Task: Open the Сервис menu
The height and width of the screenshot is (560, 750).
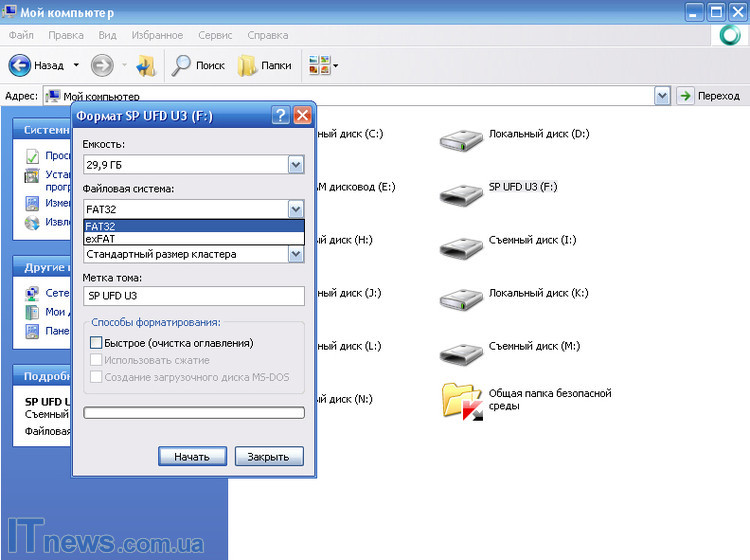Action: coord(215,35)
